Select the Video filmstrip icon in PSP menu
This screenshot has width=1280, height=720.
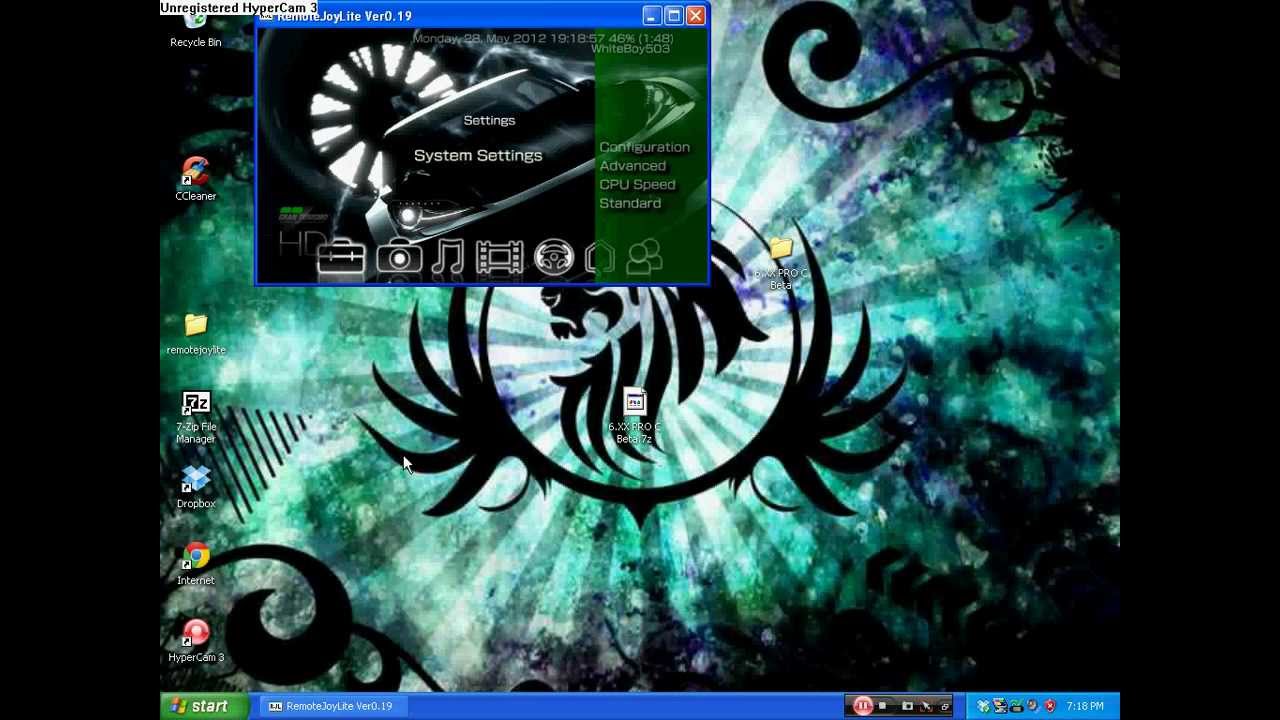499,258
